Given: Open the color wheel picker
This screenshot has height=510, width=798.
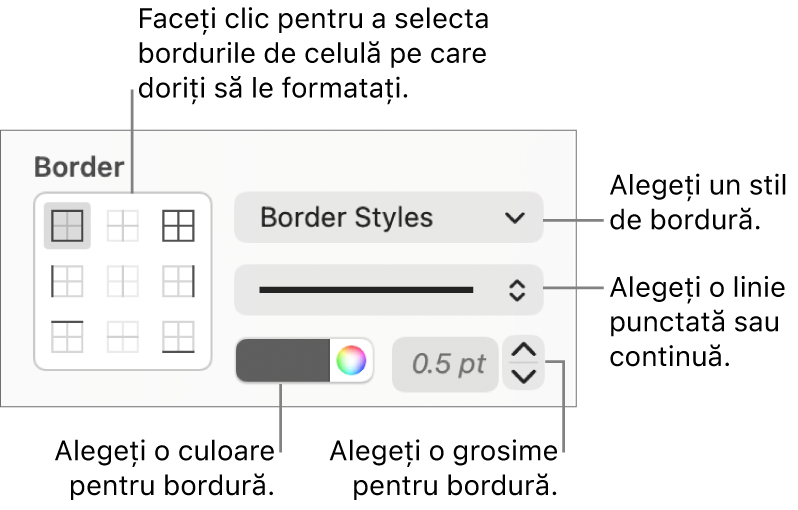Looking at the screenshot, I should coord(351,360).
